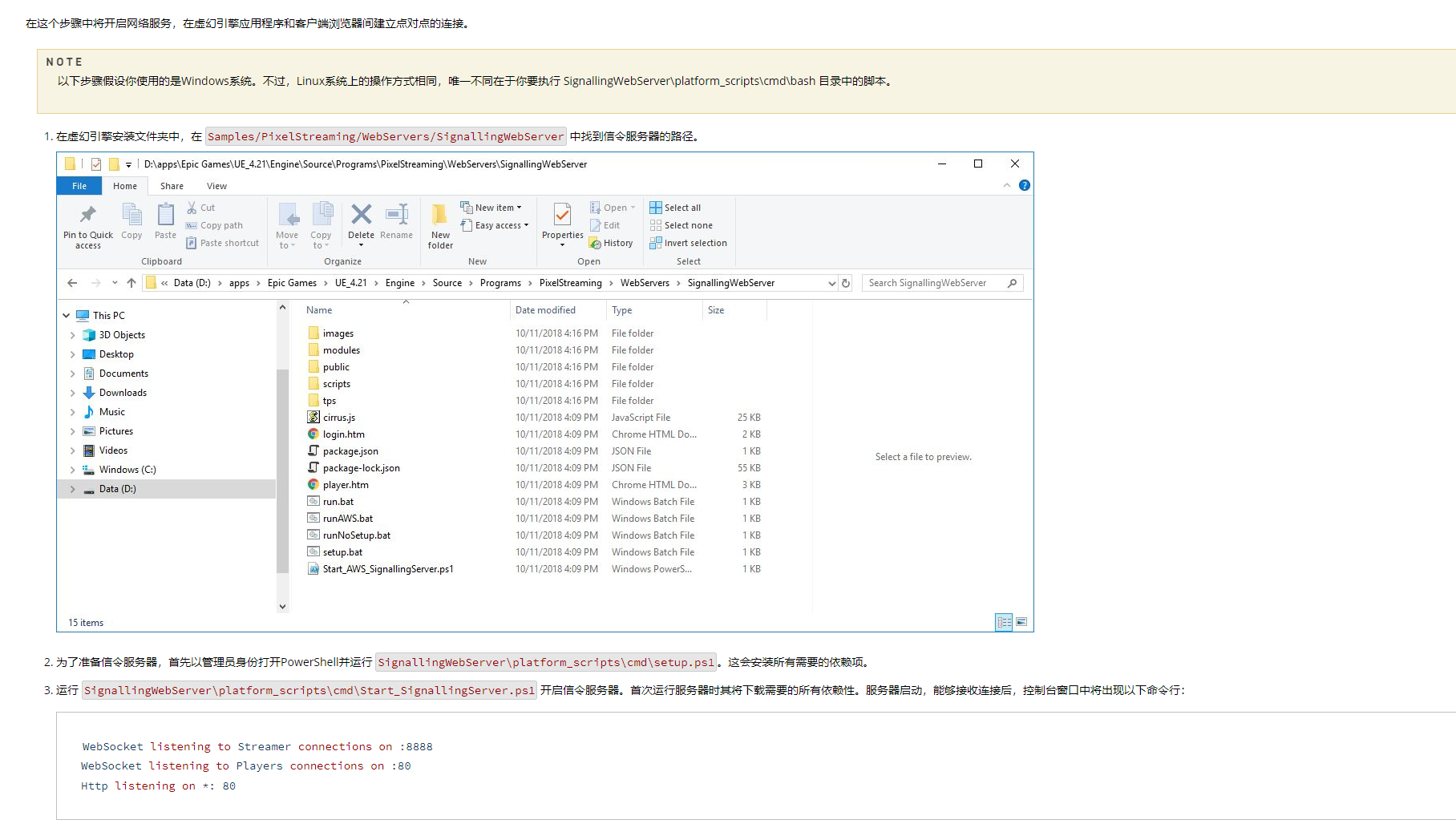The height and width of the screenshot is (828, 1456).
Task: Open Recent locations dropdown arrow
Action: pyautogui.click(x=115, y=283)
